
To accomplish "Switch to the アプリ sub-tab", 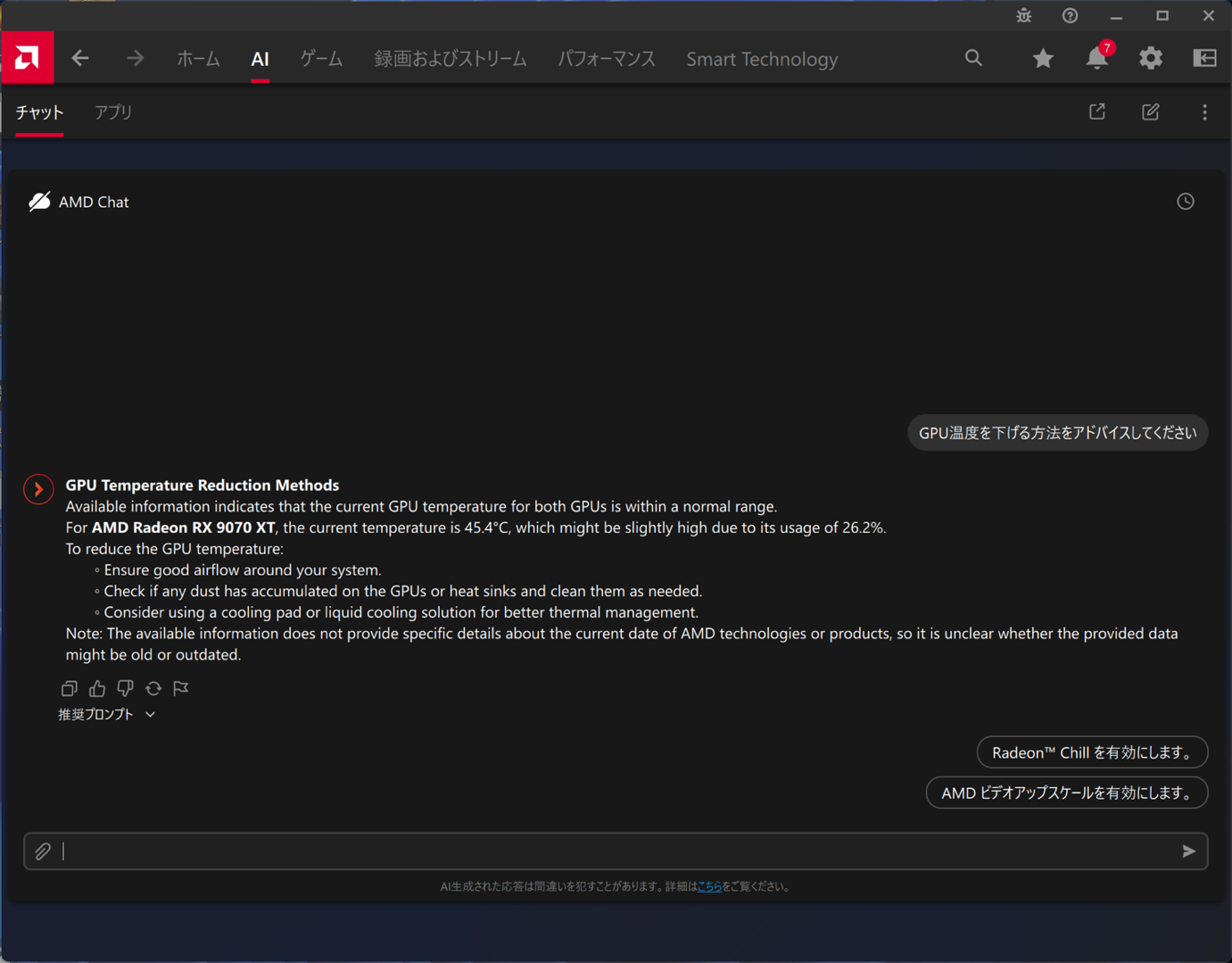I will [113, 112].
